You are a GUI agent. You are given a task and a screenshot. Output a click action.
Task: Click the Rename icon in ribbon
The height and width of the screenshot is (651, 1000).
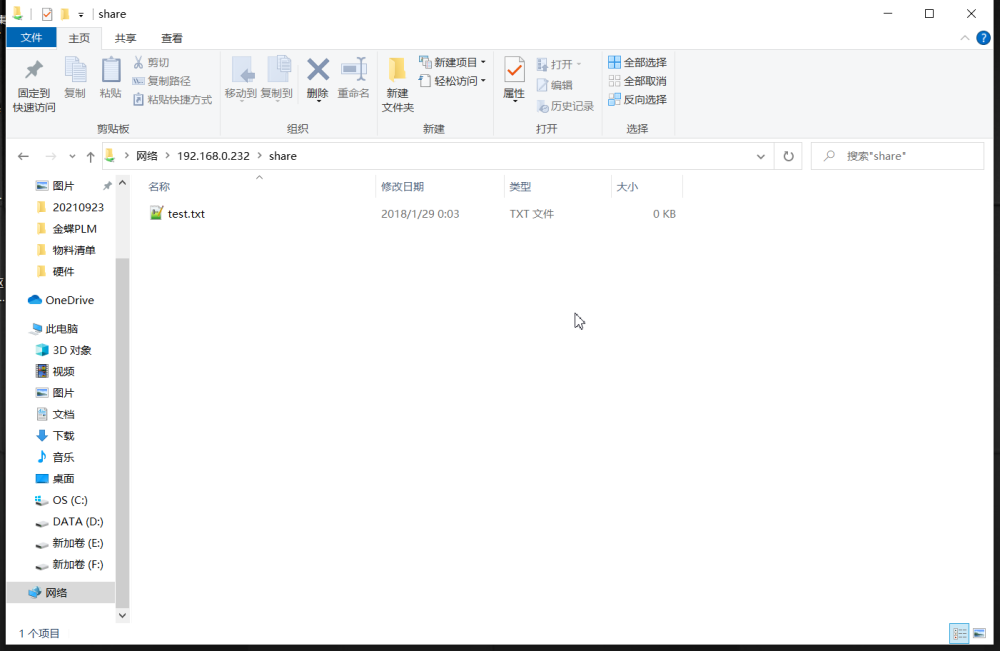(x=353, y=72)
